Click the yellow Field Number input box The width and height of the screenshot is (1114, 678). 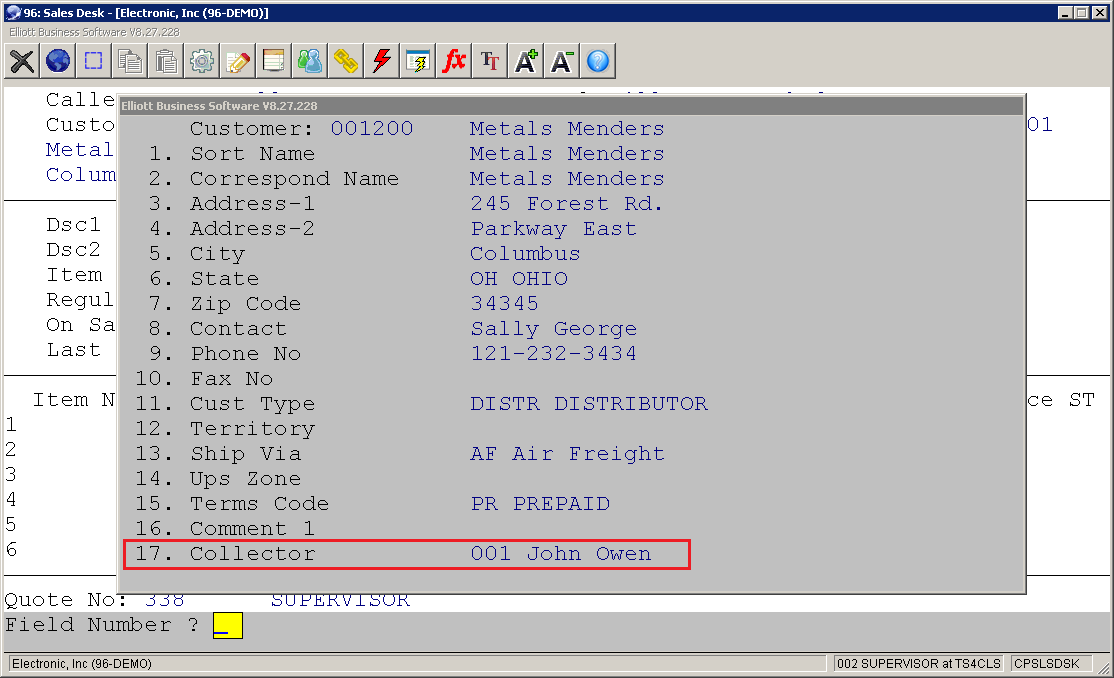(x=227, y=625)
